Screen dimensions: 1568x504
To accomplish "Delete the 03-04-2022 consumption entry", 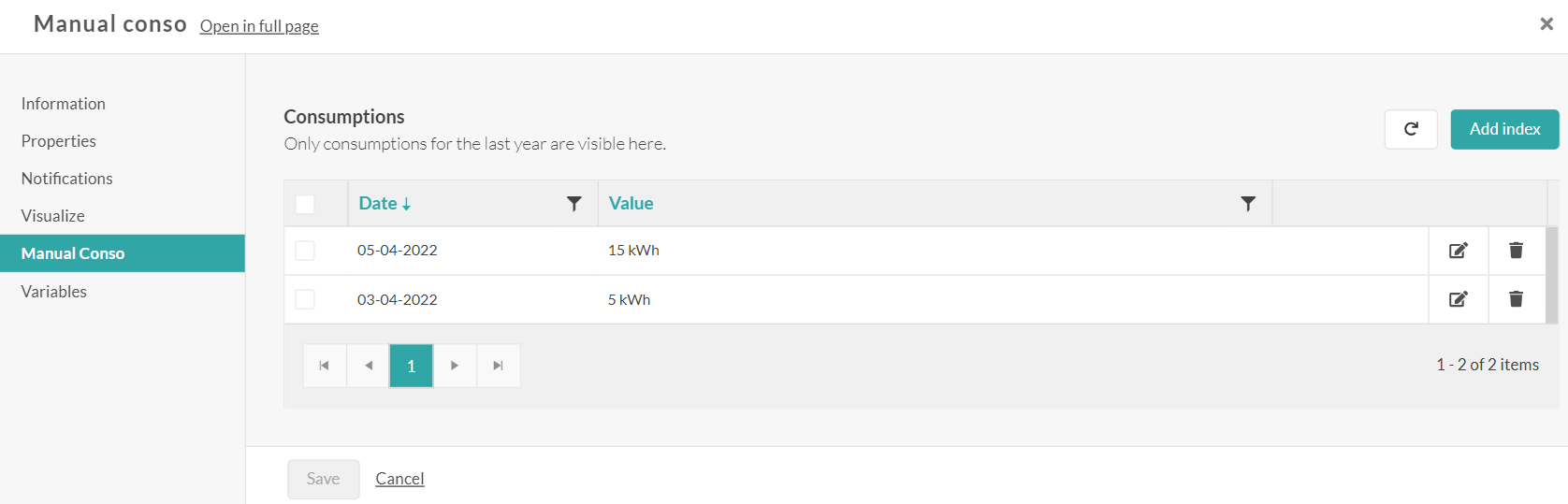I will (x=1516, y=299).
